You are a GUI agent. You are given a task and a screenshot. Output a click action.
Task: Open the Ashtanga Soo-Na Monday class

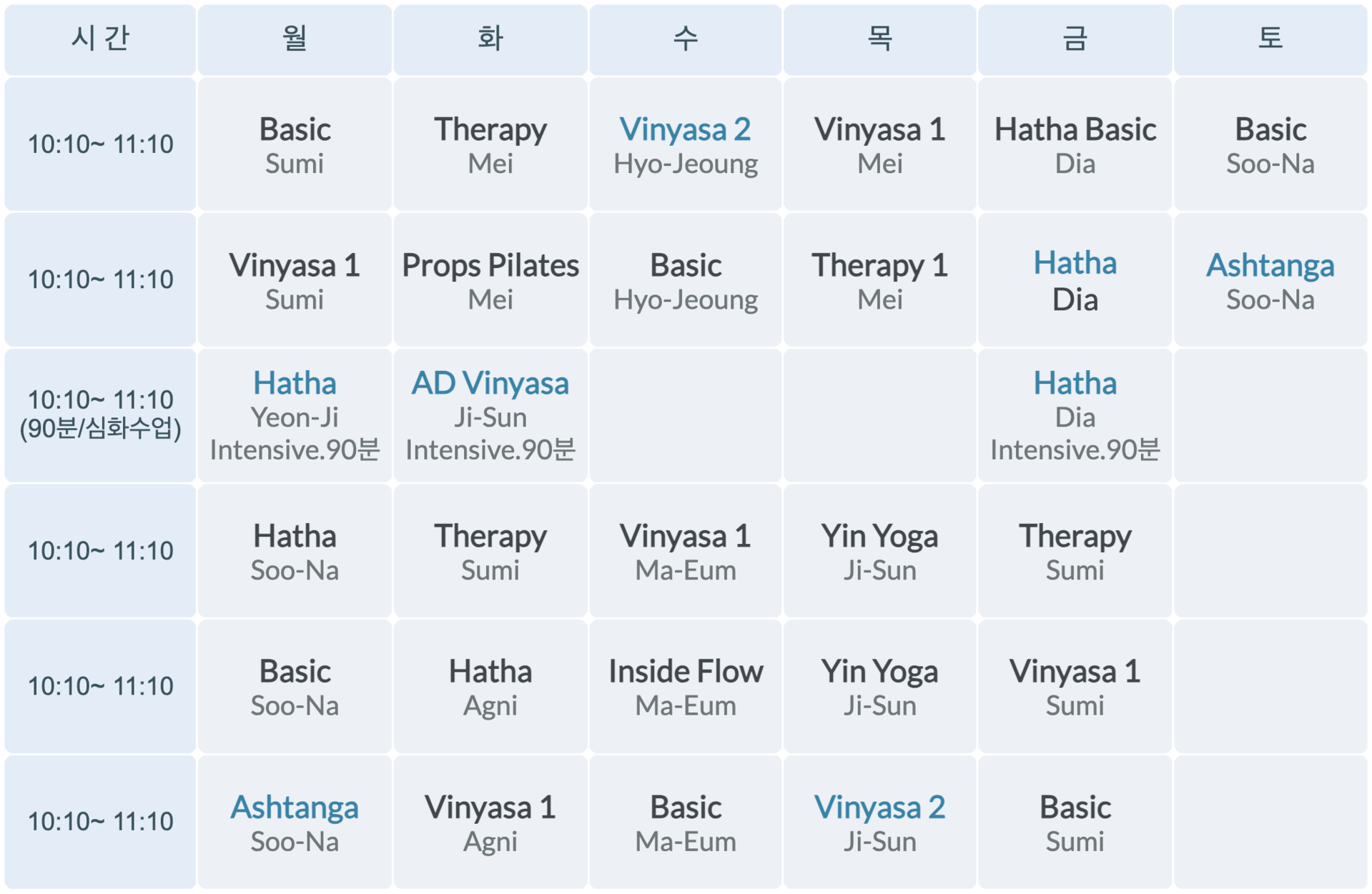[x=295, y=822]
